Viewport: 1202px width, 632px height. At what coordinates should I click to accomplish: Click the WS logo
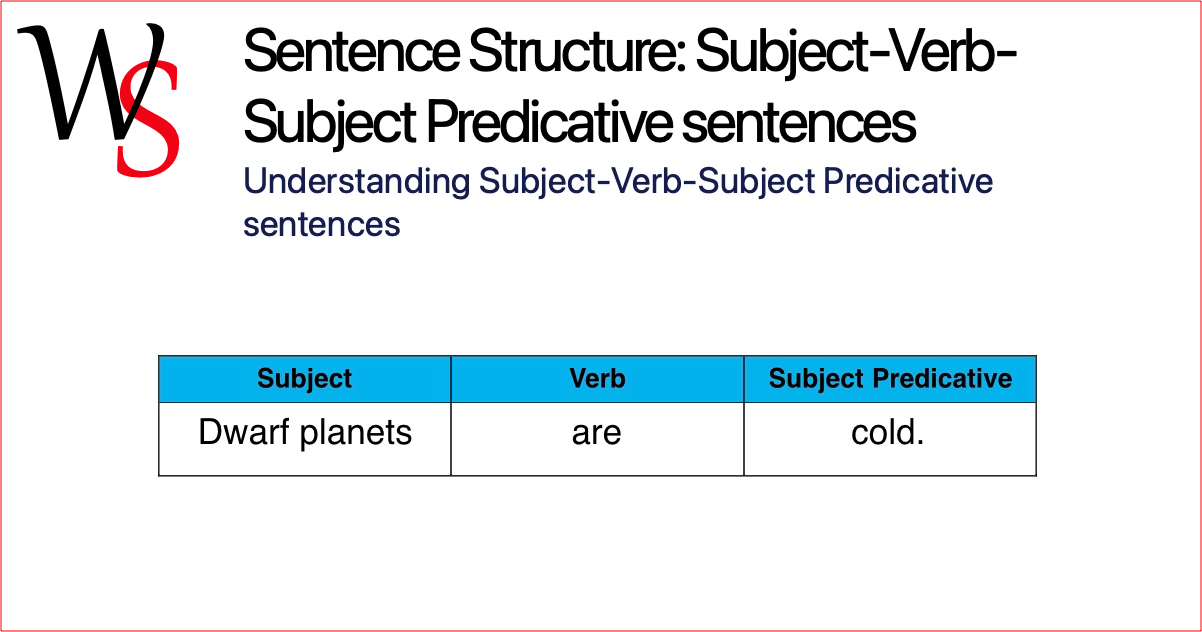click(x=100, y=96)
